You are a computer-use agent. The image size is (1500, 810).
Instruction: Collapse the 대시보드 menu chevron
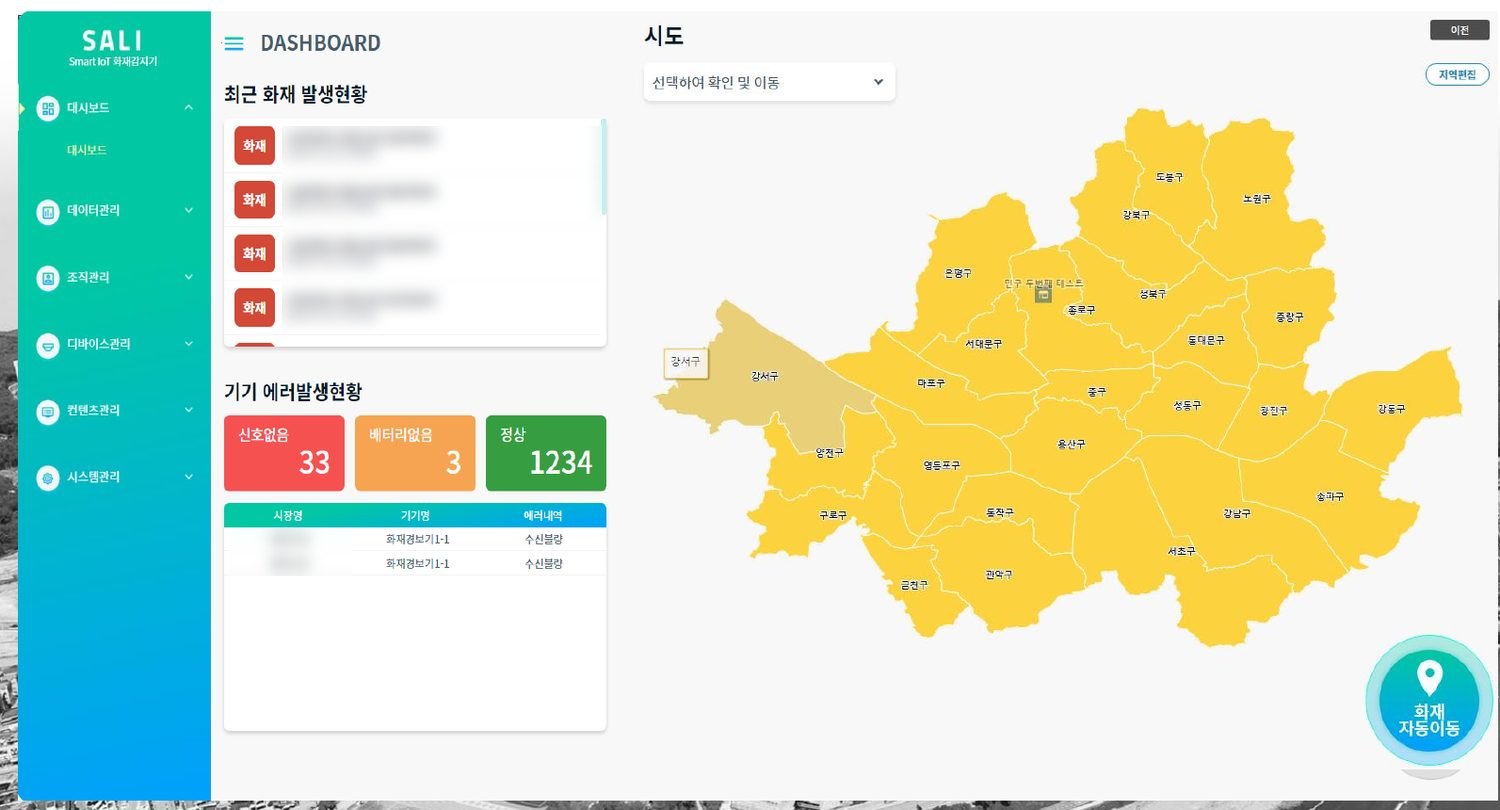(x=189, y=107)
